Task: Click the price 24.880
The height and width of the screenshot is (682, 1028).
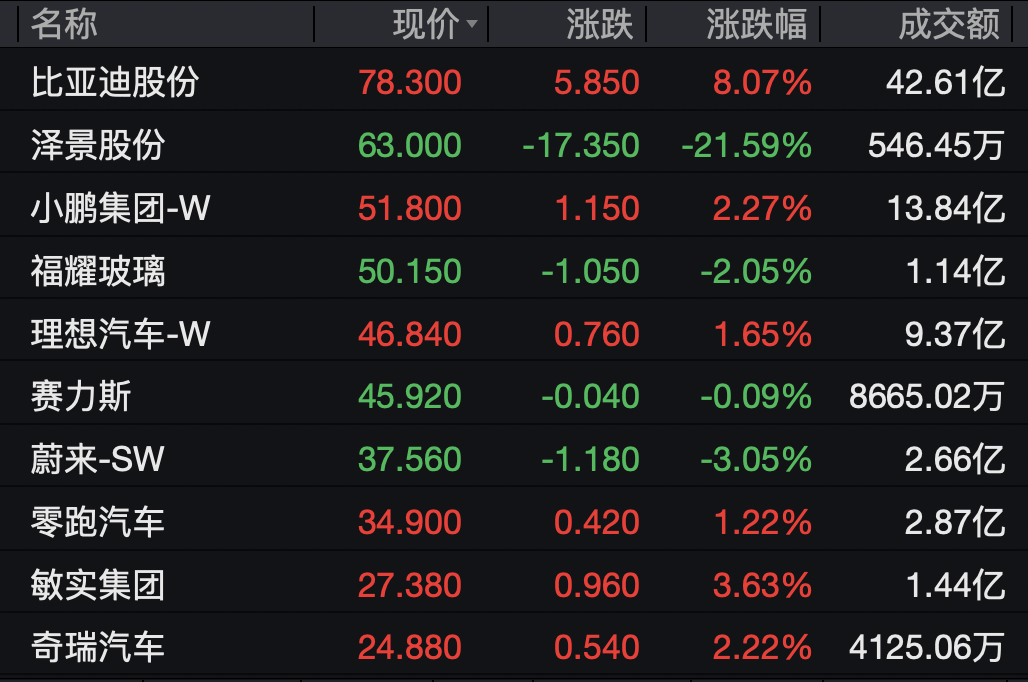Action: (x=410, y=647)
